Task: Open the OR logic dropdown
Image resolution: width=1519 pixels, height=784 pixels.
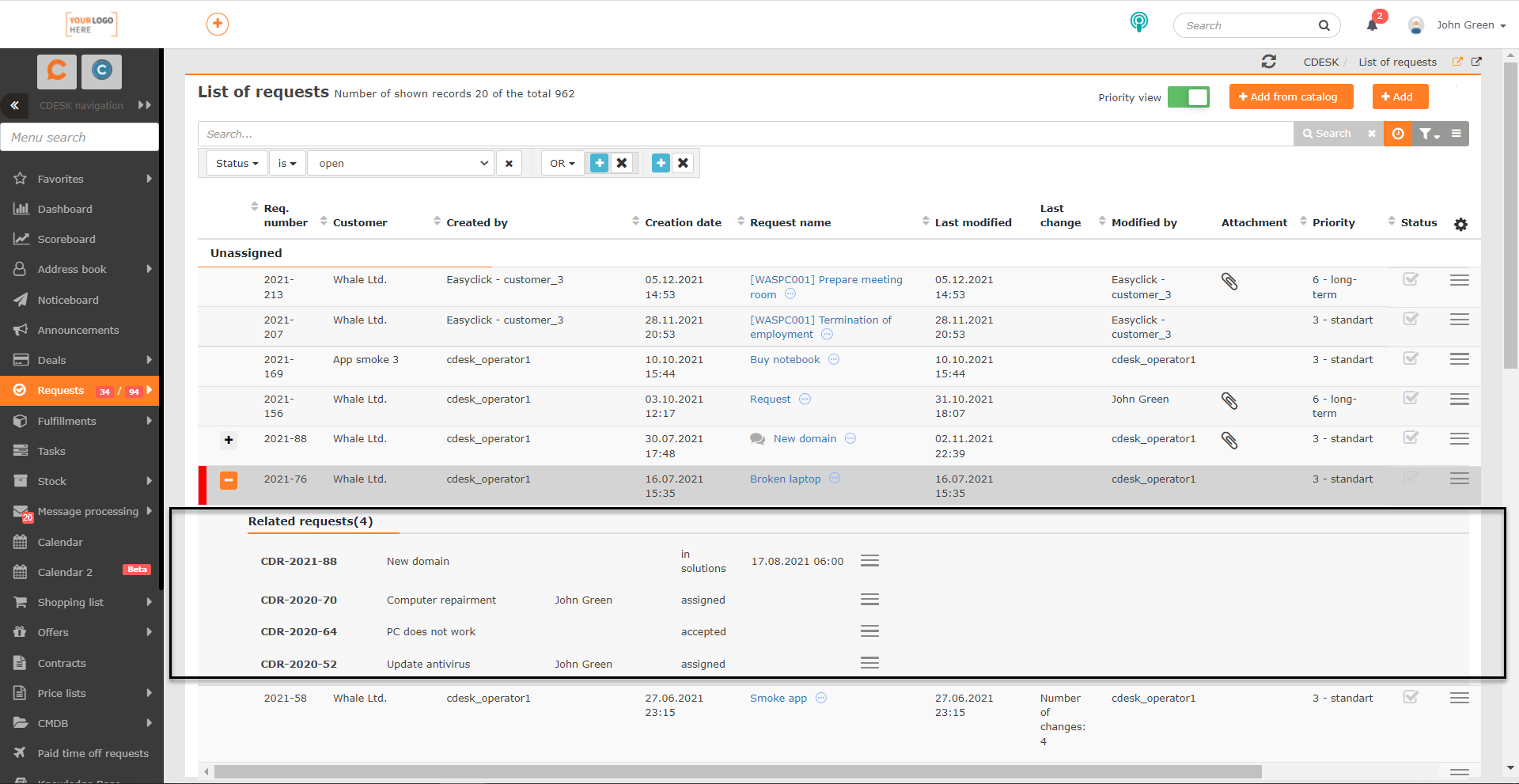Action: 563,164
